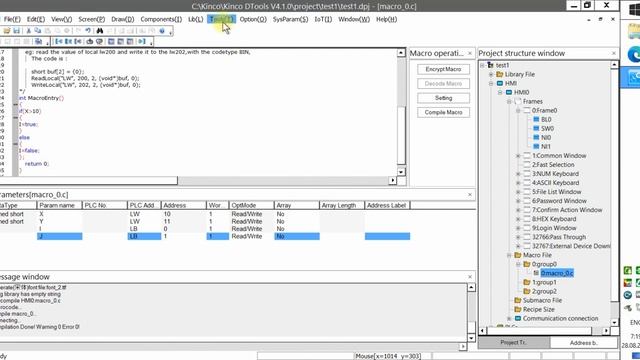Click code editor scroll-down arrow
This screenshot has width=640, height=360.
[x=401, y=172]
